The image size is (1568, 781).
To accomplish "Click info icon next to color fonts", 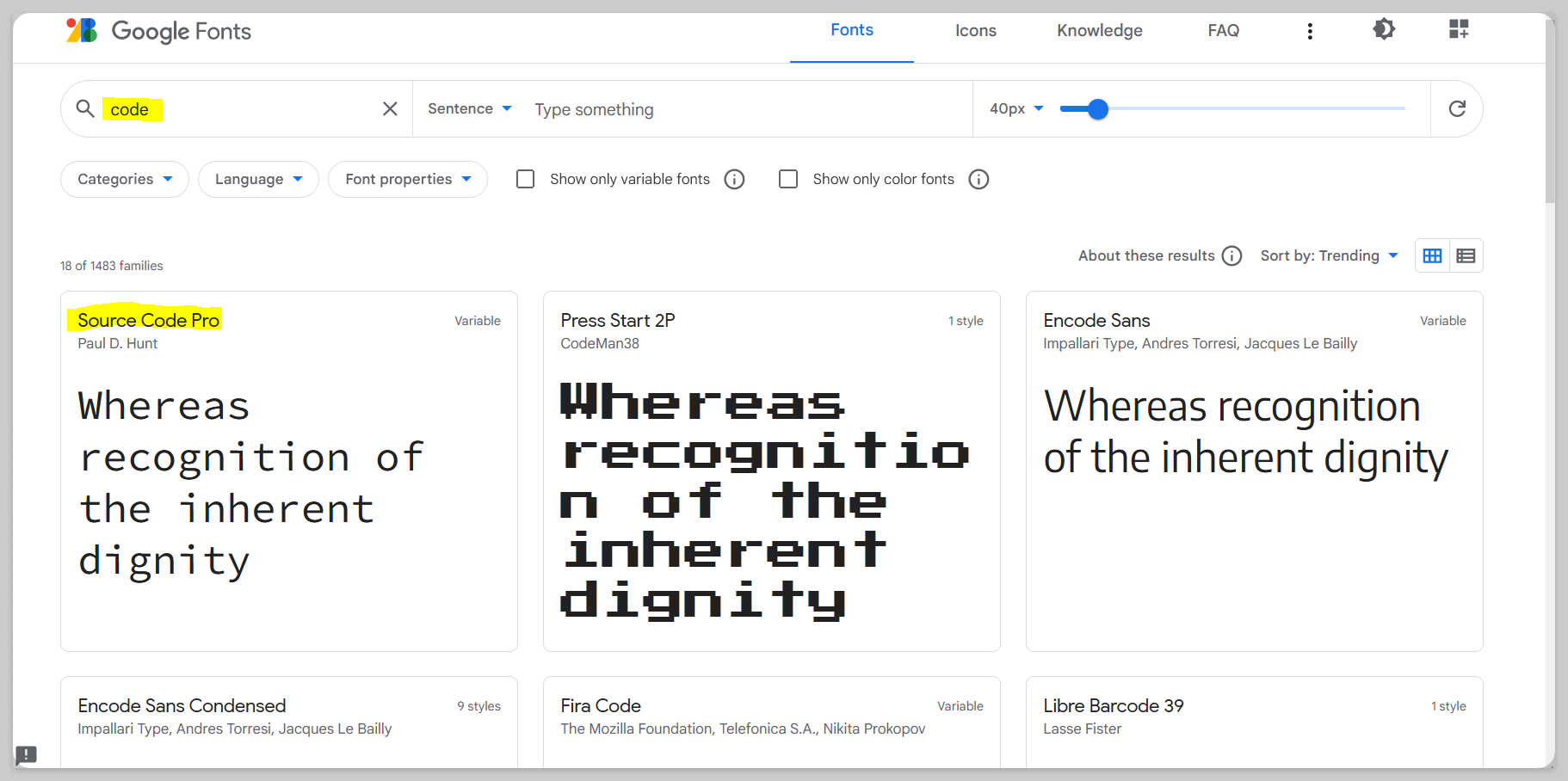I will click(x=978, y=179).
